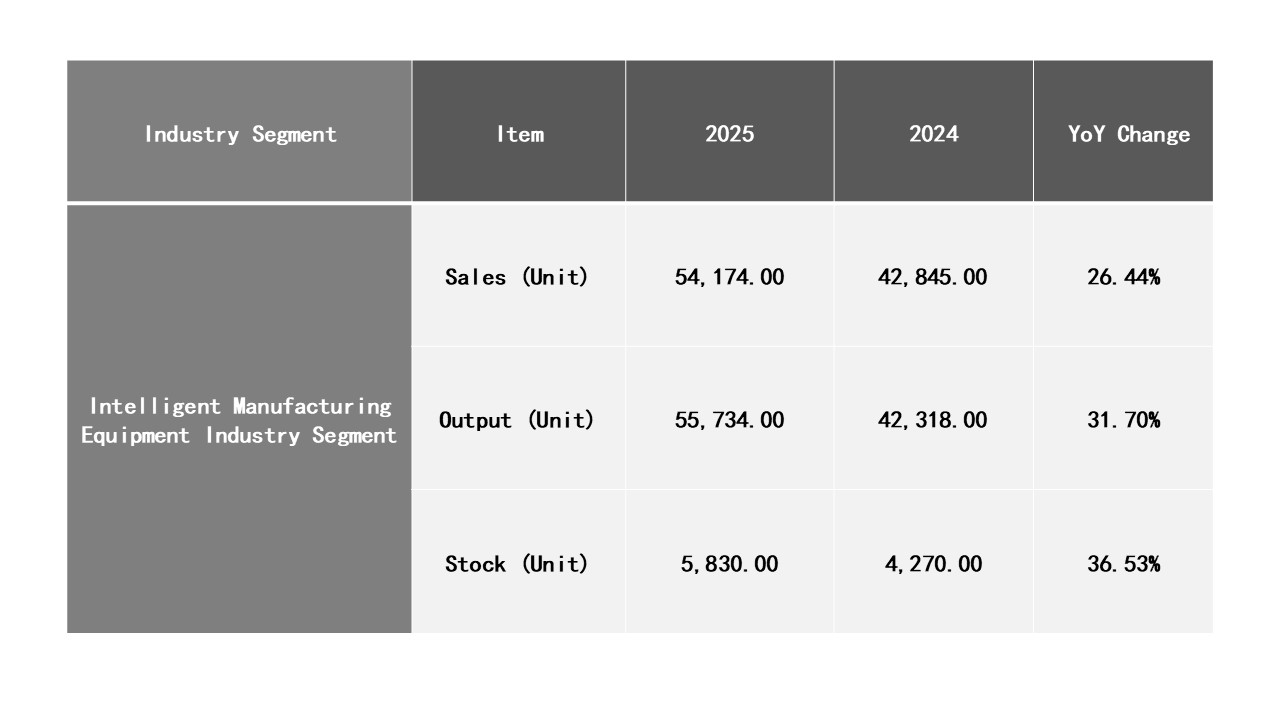Select the Item column header
The width and height of the screenshot is (1280, 720).
tap(519, 134)
